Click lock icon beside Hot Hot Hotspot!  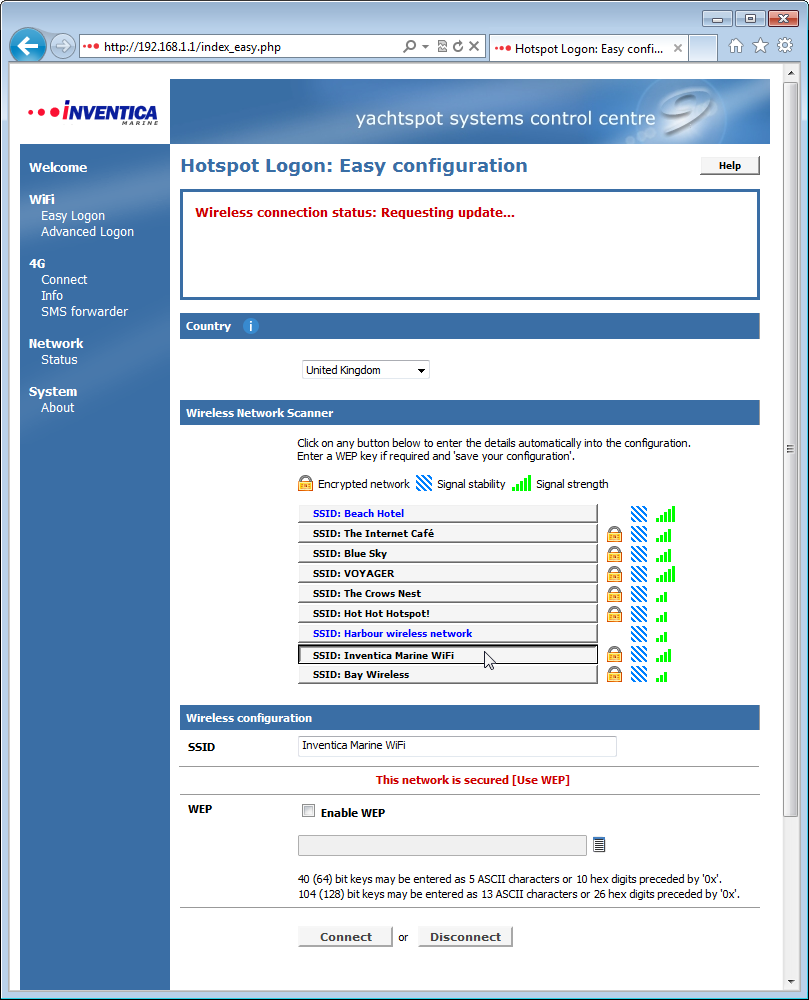pos(614,614)
